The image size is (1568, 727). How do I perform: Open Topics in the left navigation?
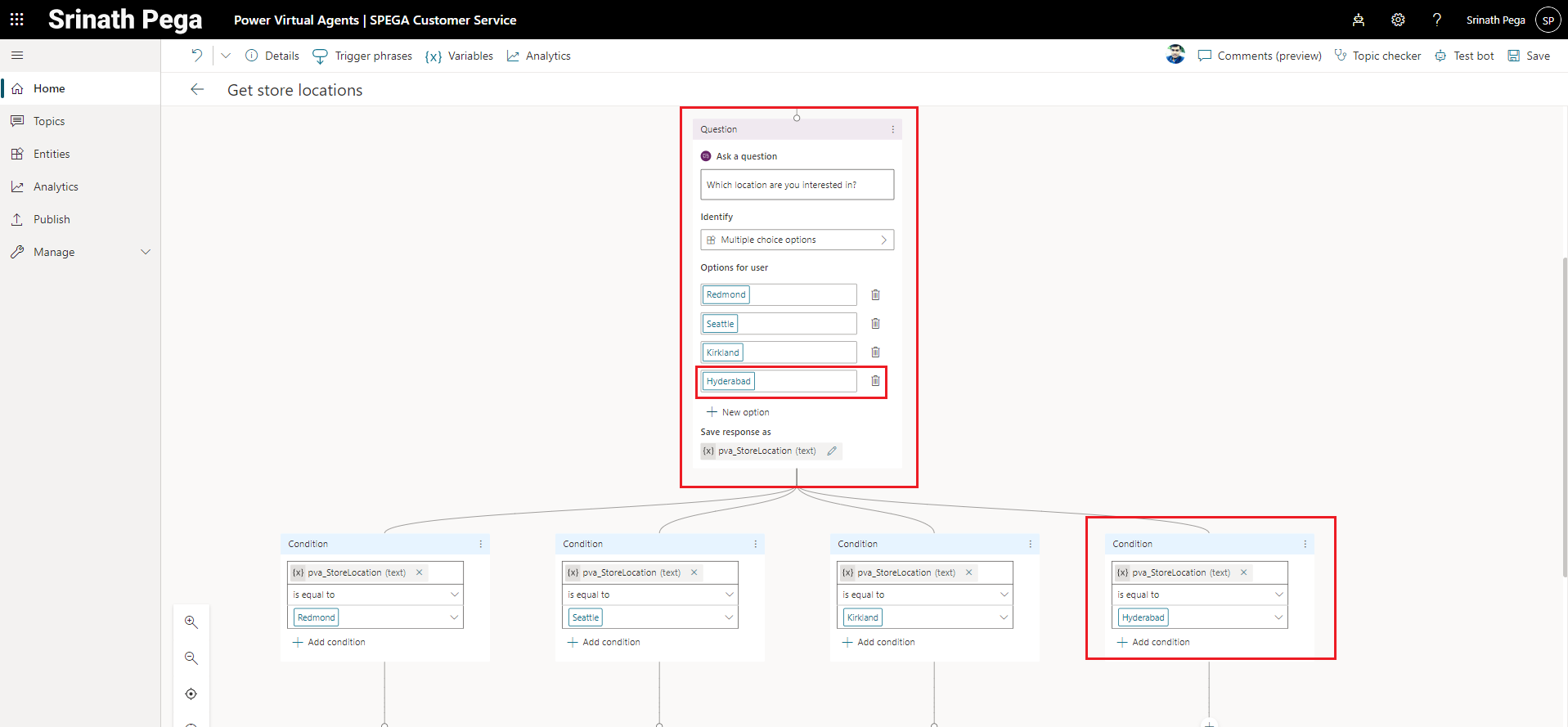(x=49, y=121)
